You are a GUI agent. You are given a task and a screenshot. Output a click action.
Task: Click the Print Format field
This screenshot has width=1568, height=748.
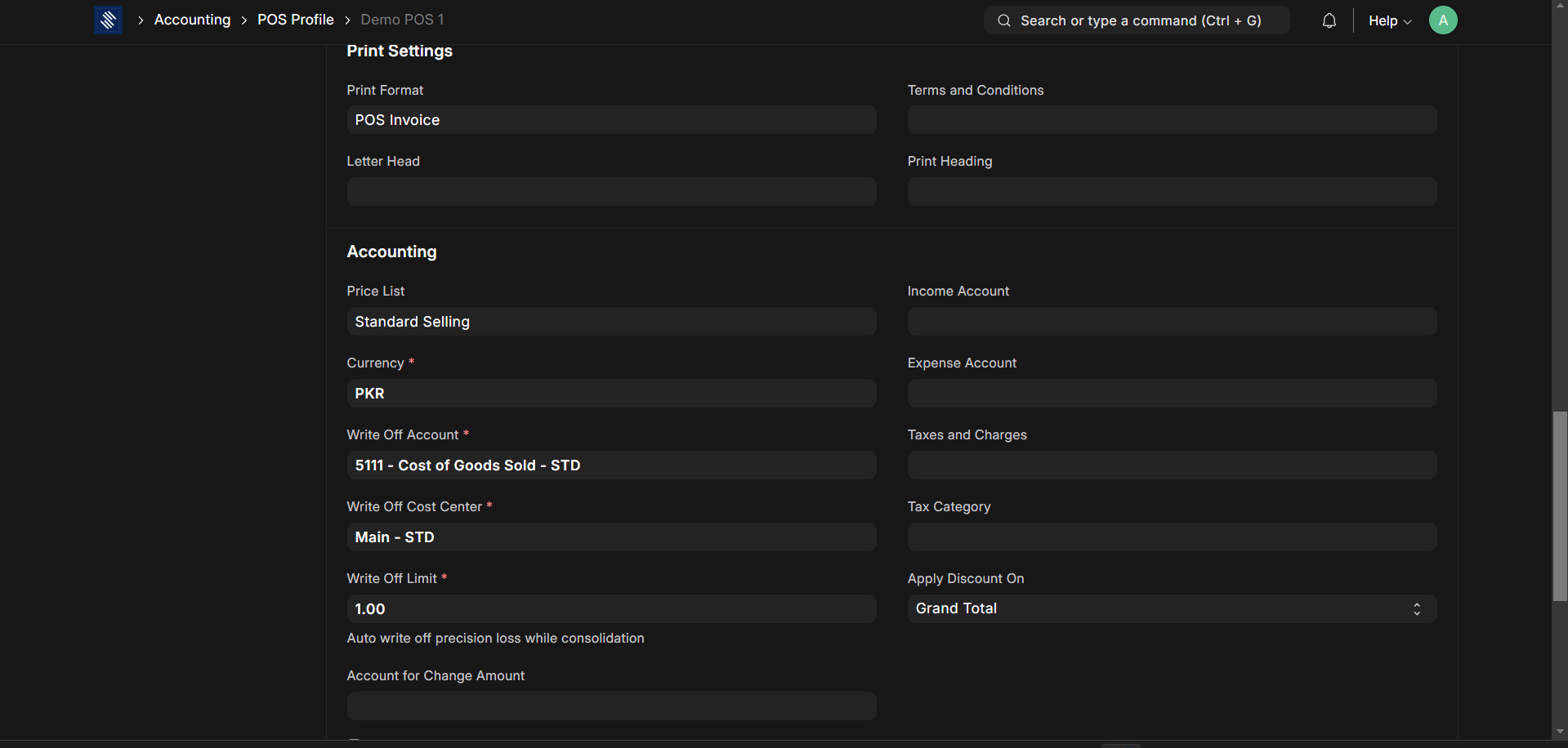point(611,120)
